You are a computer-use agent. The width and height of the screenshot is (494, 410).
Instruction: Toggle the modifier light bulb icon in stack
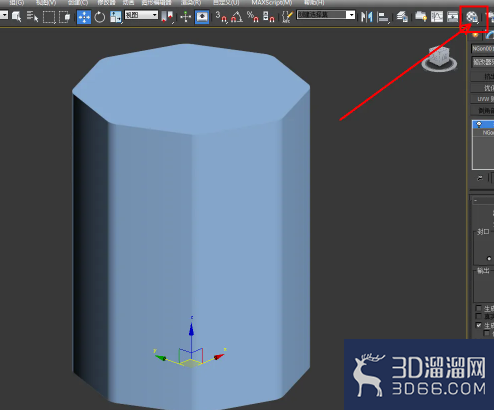tap(479, 124)
